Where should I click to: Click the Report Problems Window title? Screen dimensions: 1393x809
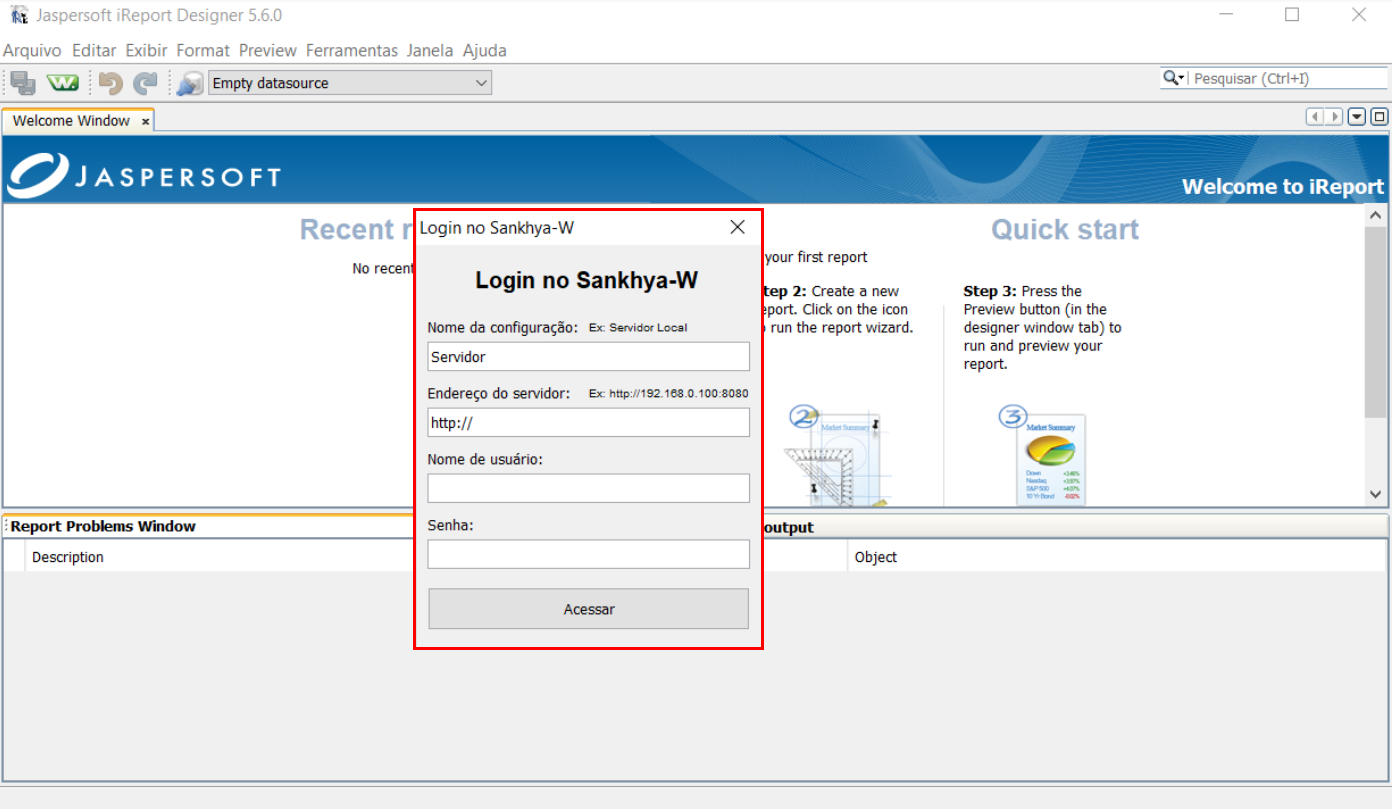(103, 526)
